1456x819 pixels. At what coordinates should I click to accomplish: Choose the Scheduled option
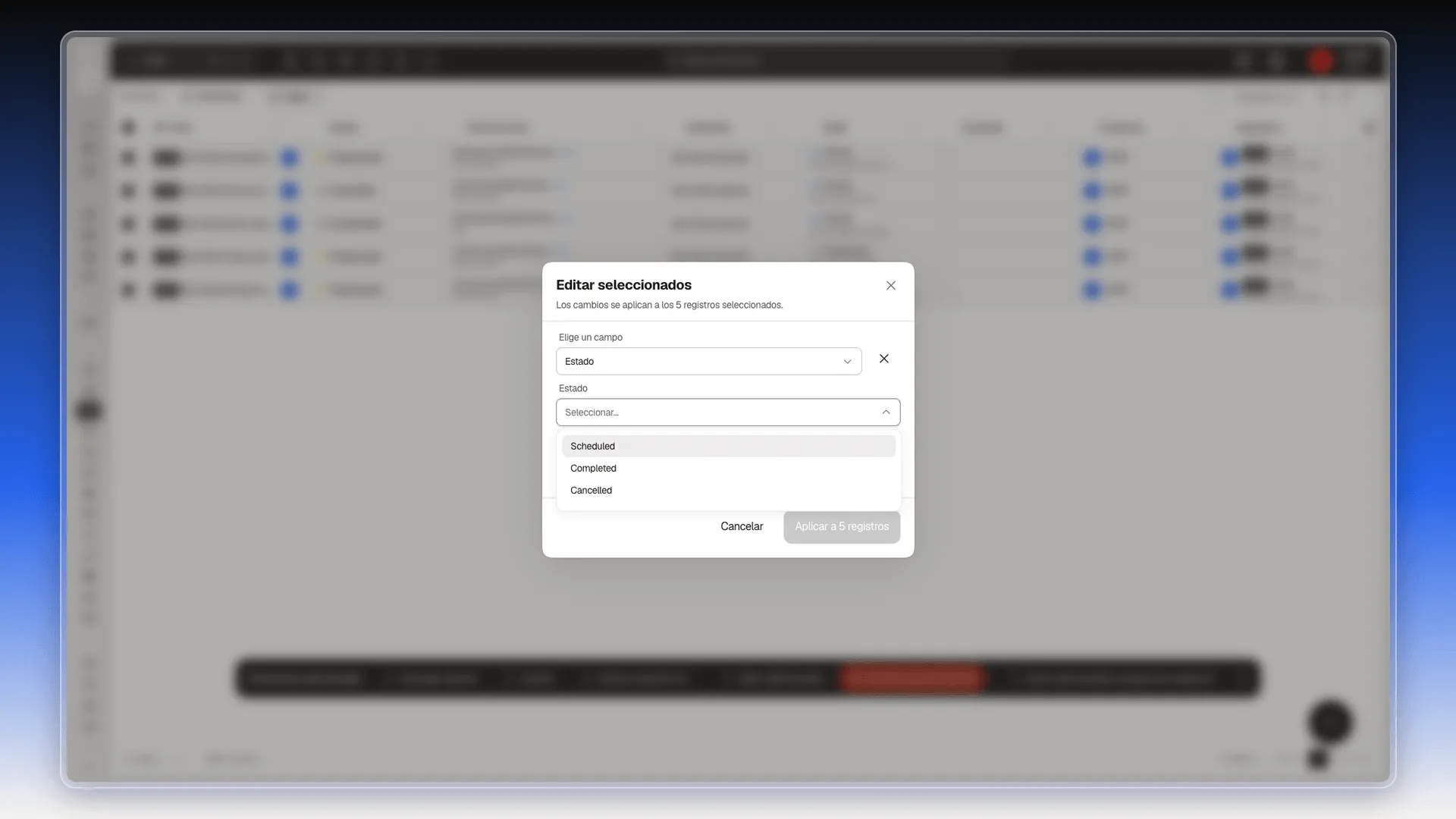pyautogui.click(x=728, y=446)
